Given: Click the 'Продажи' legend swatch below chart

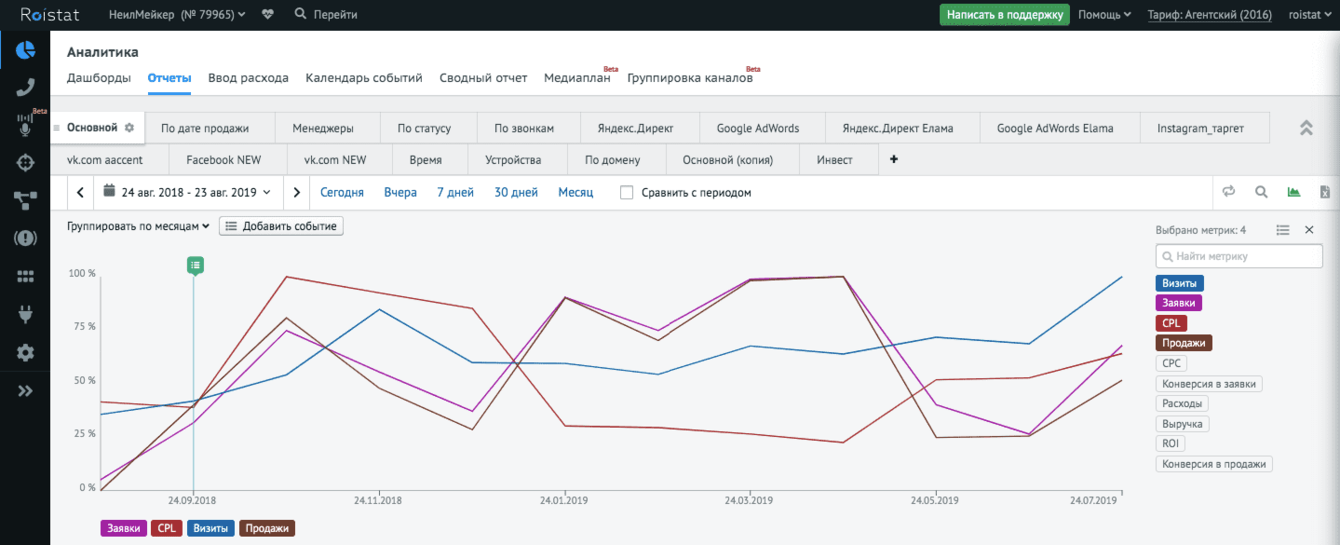Looking at the screenshot, I should pyautogui.click(x=268, y=528).
